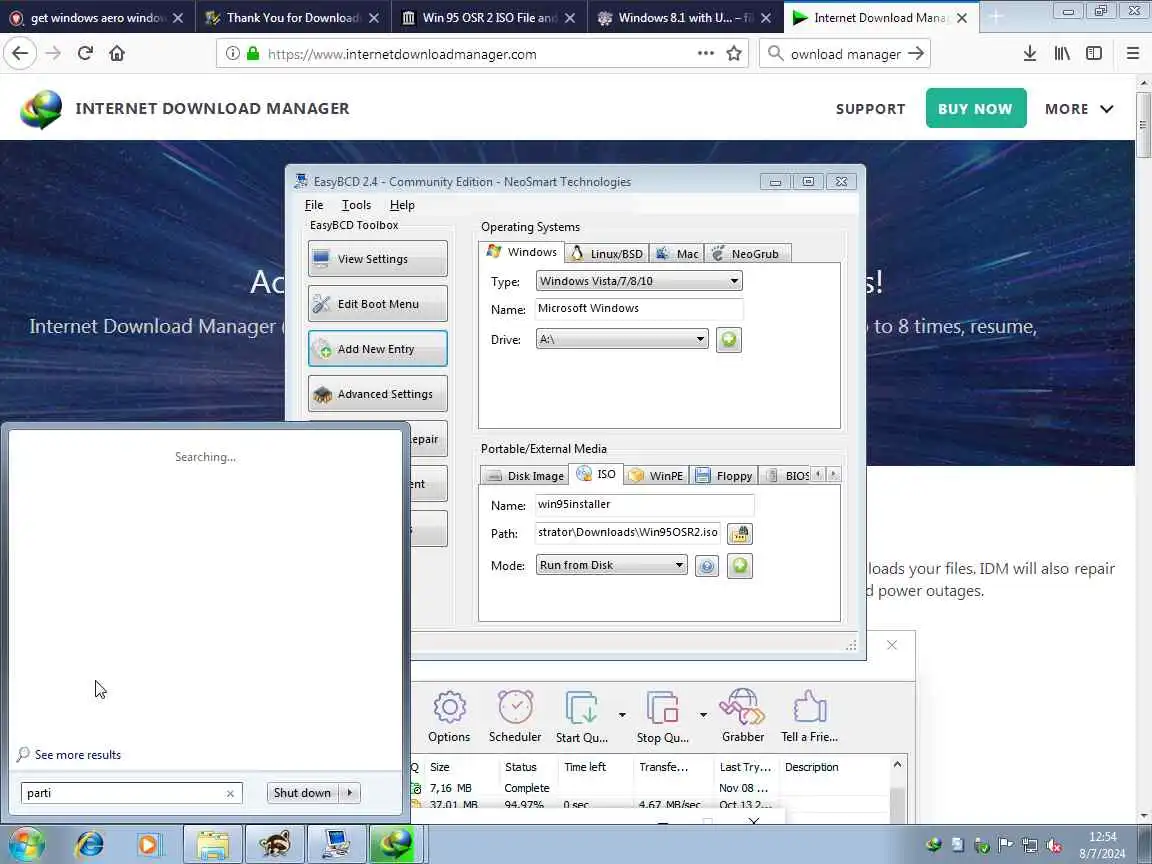This screenshot has width=1152, height=864.
Task: Click the Windows Start orb
Action: coord(27,845)
